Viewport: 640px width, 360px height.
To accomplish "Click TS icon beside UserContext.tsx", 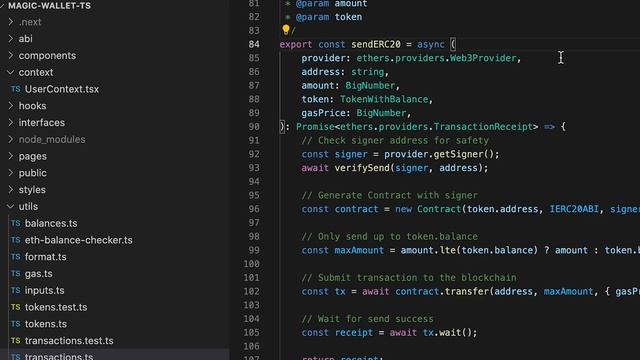I will click(x=16, y=89).
